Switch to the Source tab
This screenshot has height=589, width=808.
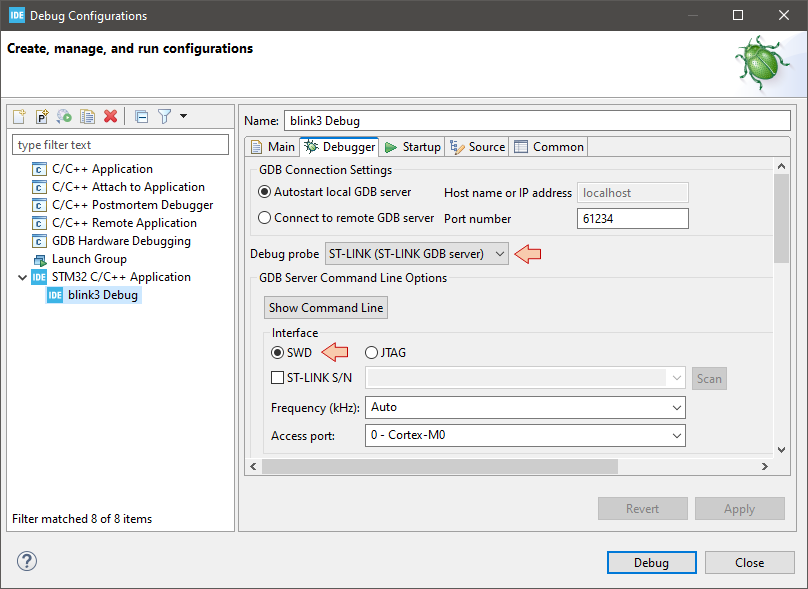pos(477,147)
